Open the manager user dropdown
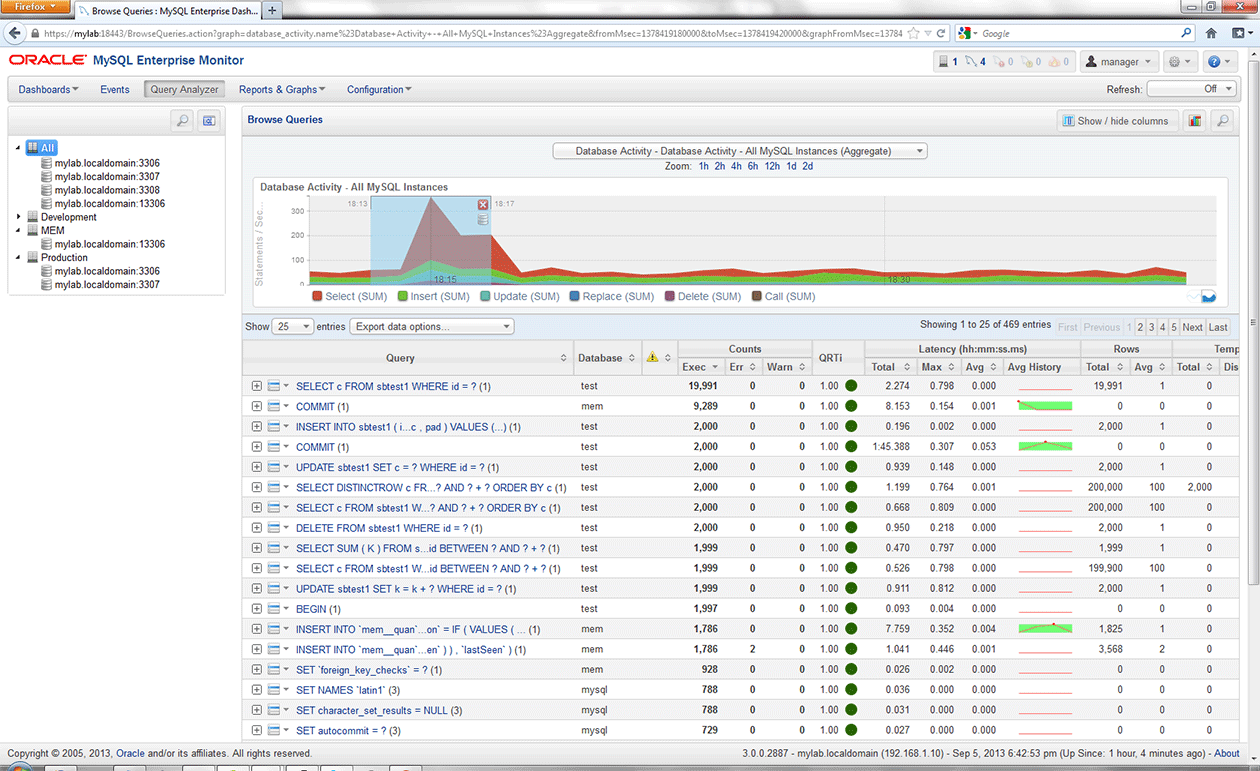1260x771 pixels. tap(1120, 62)
